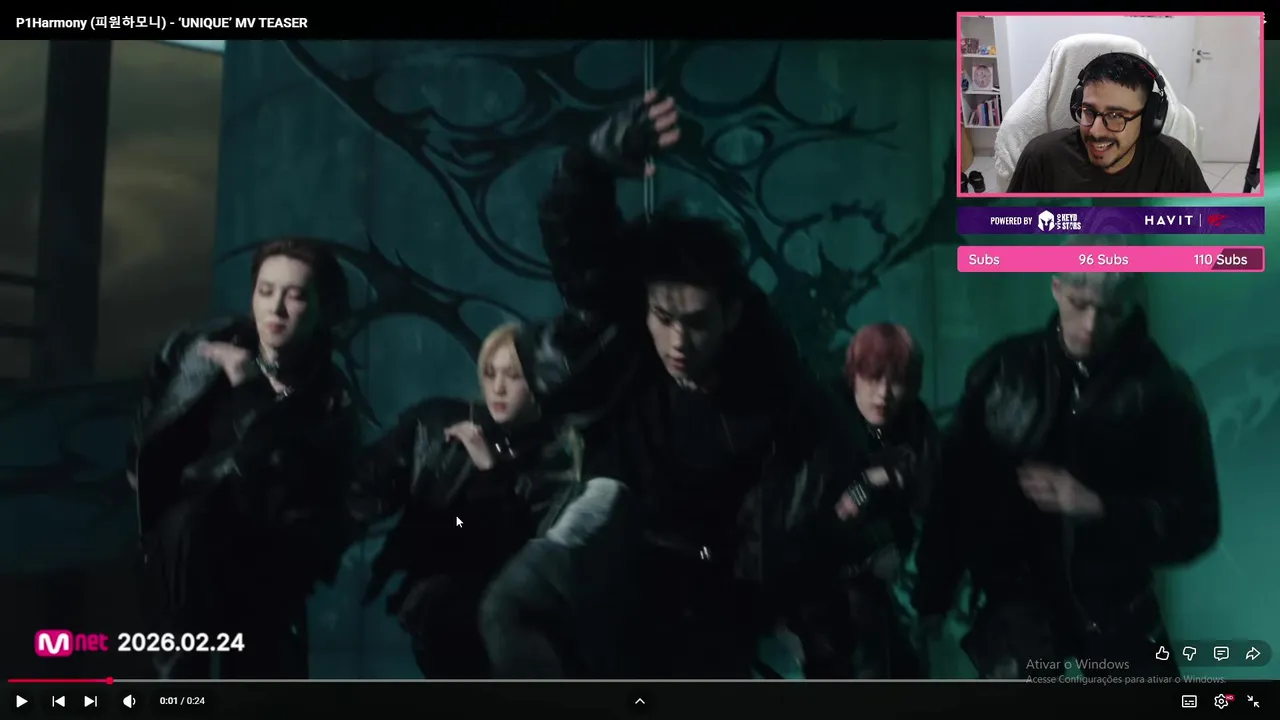This screenshot has width=1280, height=720.
Task: Click the Mnet logo in video
Action: pos(71,643)
